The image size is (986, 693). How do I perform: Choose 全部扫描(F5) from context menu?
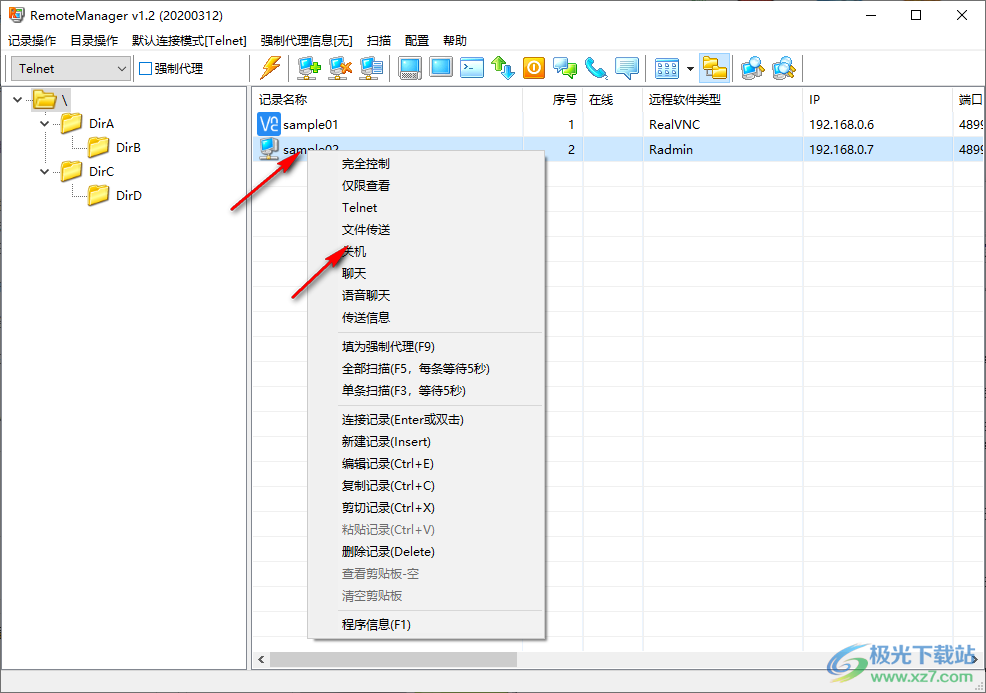pos(426,369)
